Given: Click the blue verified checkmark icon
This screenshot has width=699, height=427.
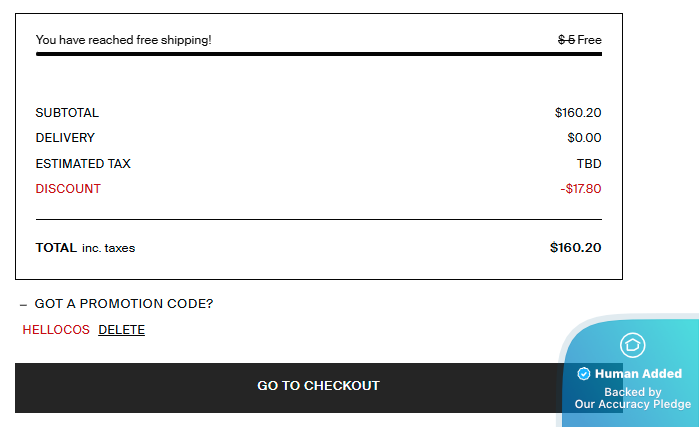Looking at the screenshot, I should pos(584,374).
